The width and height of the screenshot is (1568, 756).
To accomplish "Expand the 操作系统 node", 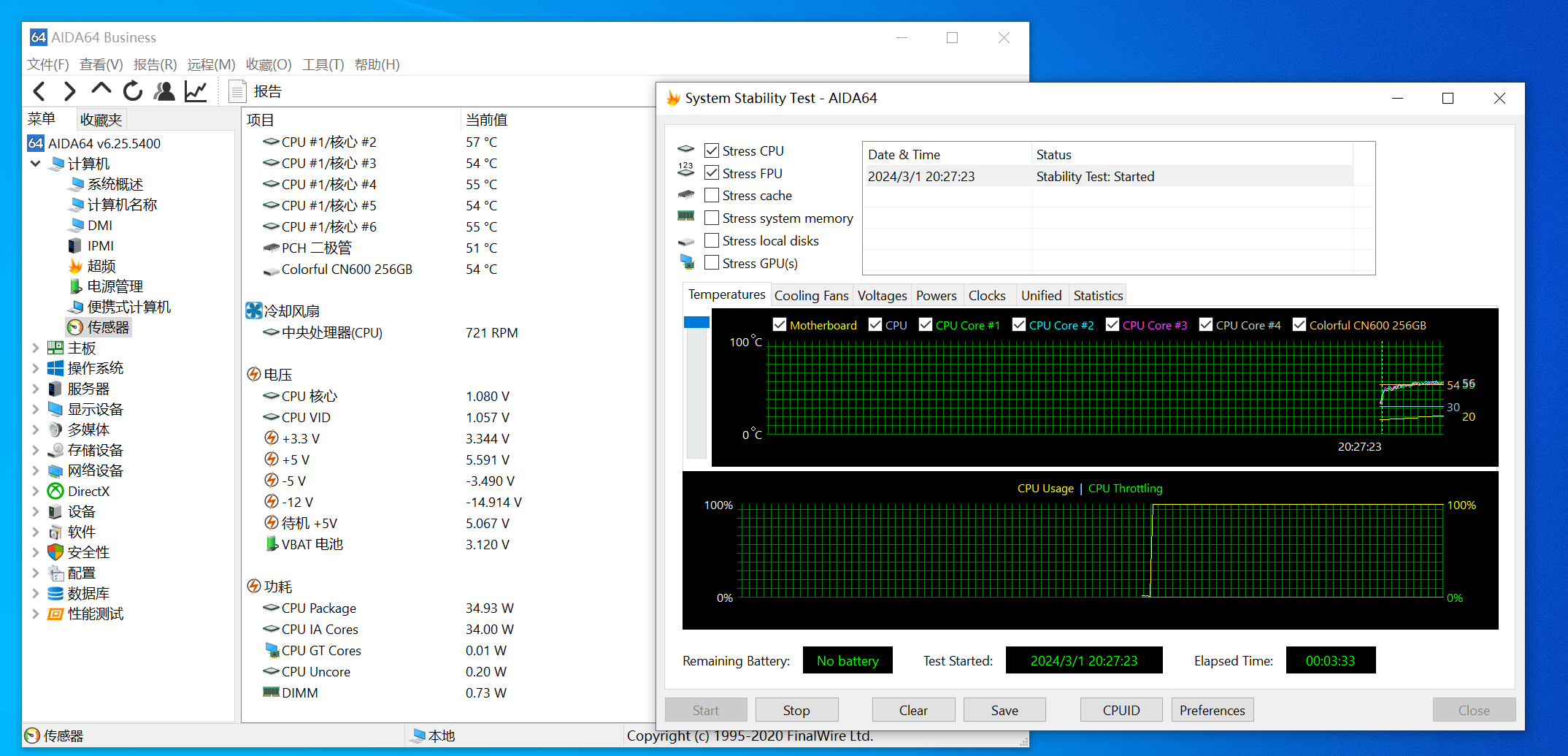I will coord(35,368).
